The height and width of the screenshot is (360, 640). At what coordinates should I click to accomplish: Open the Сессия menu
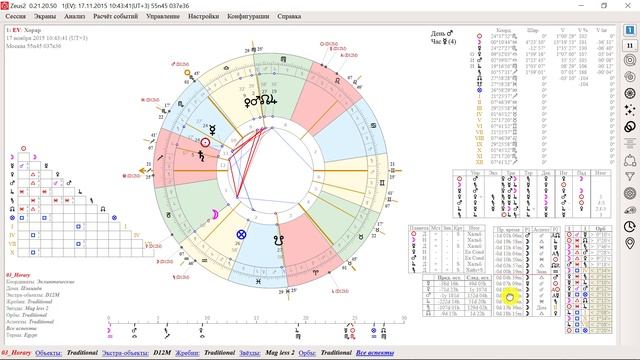(16, 16)
